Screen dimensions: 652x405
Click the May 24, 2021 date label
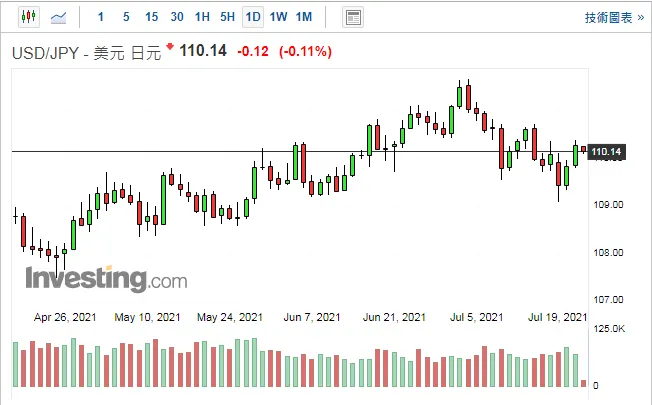pos(230,317)
